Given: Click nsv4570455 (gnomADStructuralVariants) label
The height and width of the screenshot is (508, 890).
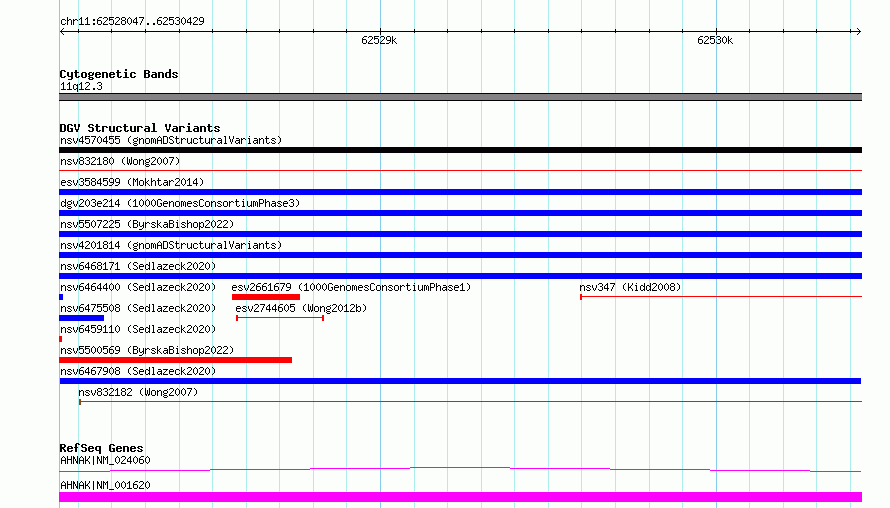Looking at the screenshot, I should pyautogui.click(x=171, y=140).
